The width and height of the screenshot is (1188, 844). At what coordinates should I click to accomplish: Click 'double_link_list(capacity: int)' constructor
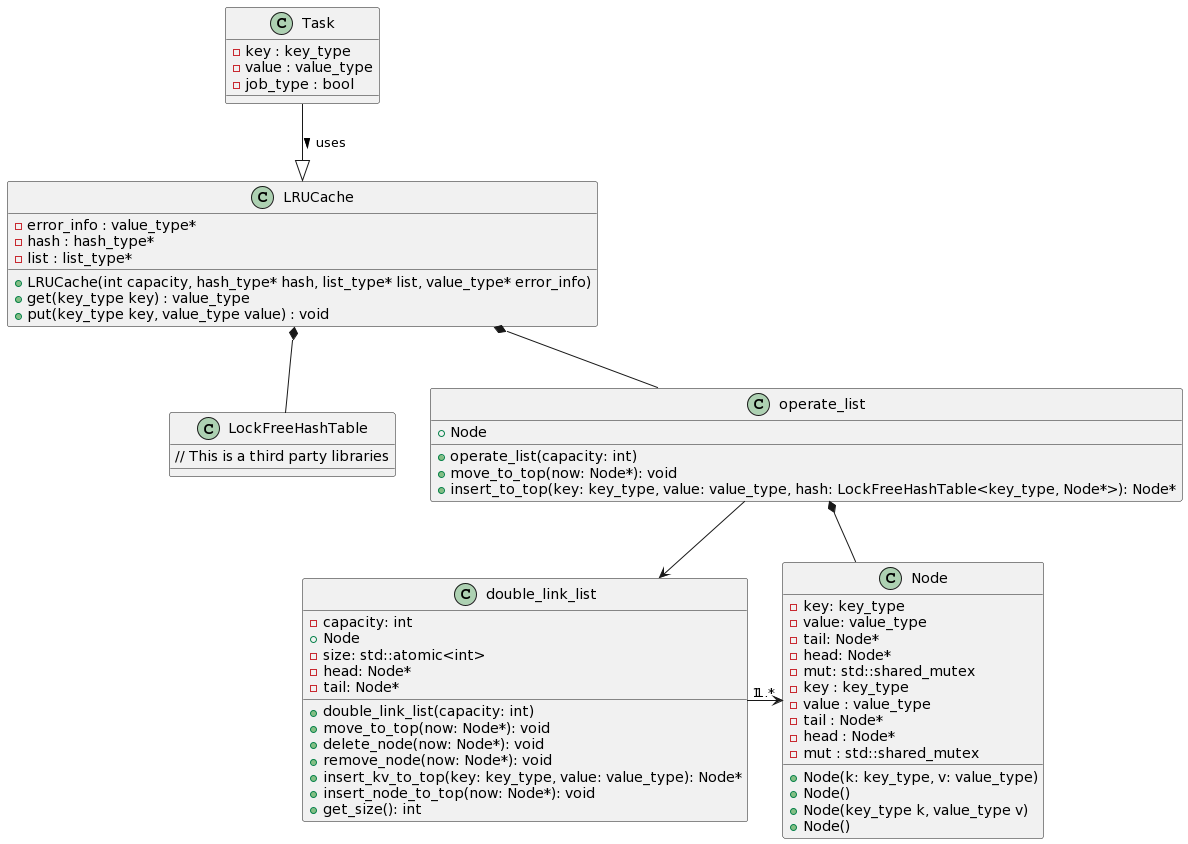tap(429, 711)
